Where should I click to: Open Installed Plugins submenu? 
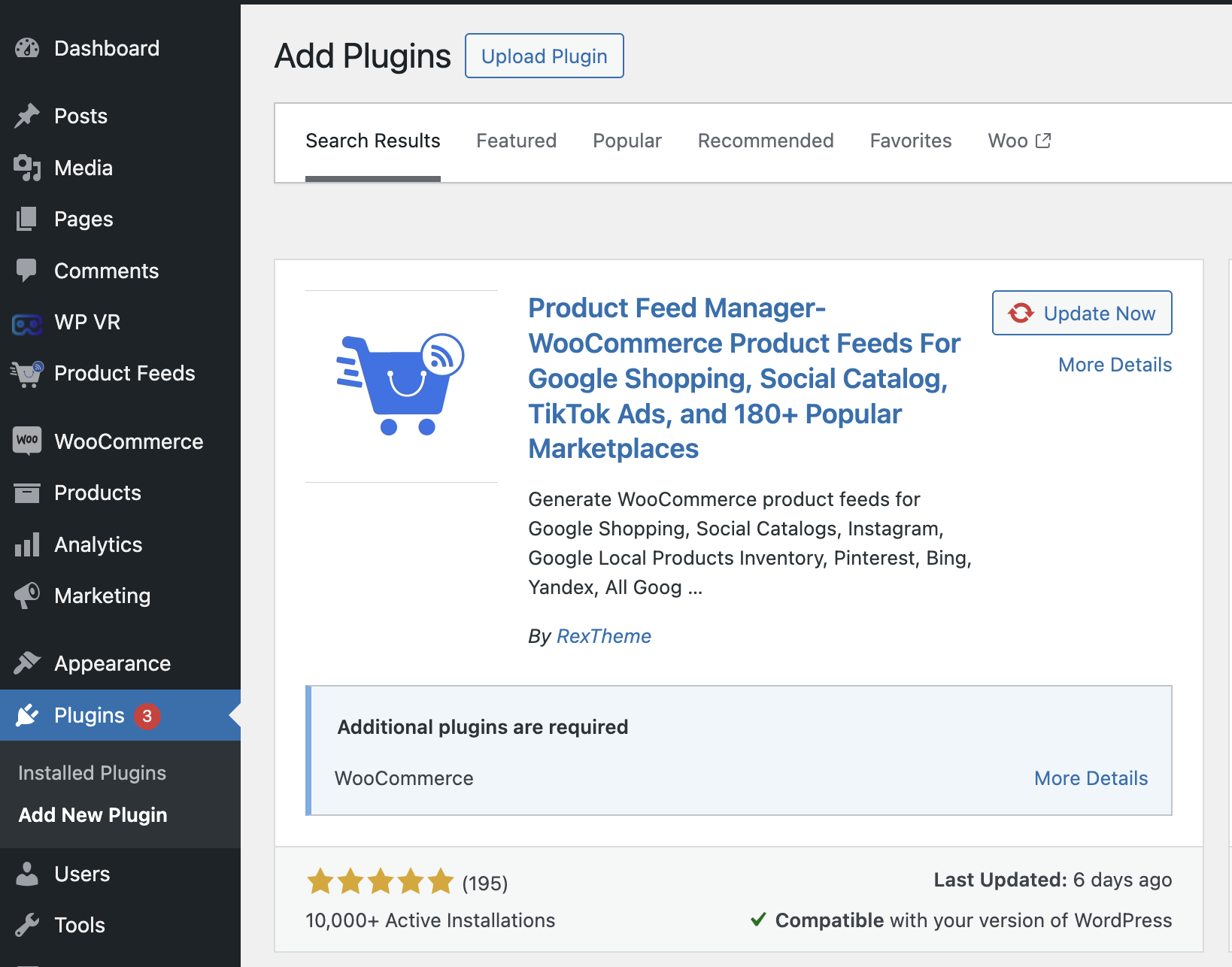[x=92, y=773]
